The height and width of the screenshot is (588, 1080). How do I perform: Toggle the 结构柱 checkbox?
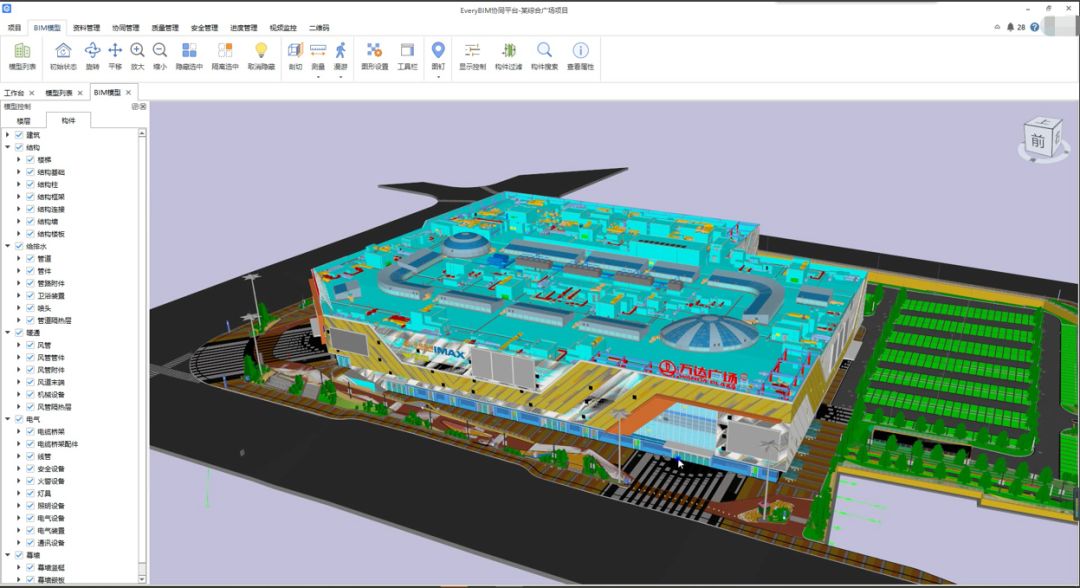pyautogui.click(x=30, y=185)
